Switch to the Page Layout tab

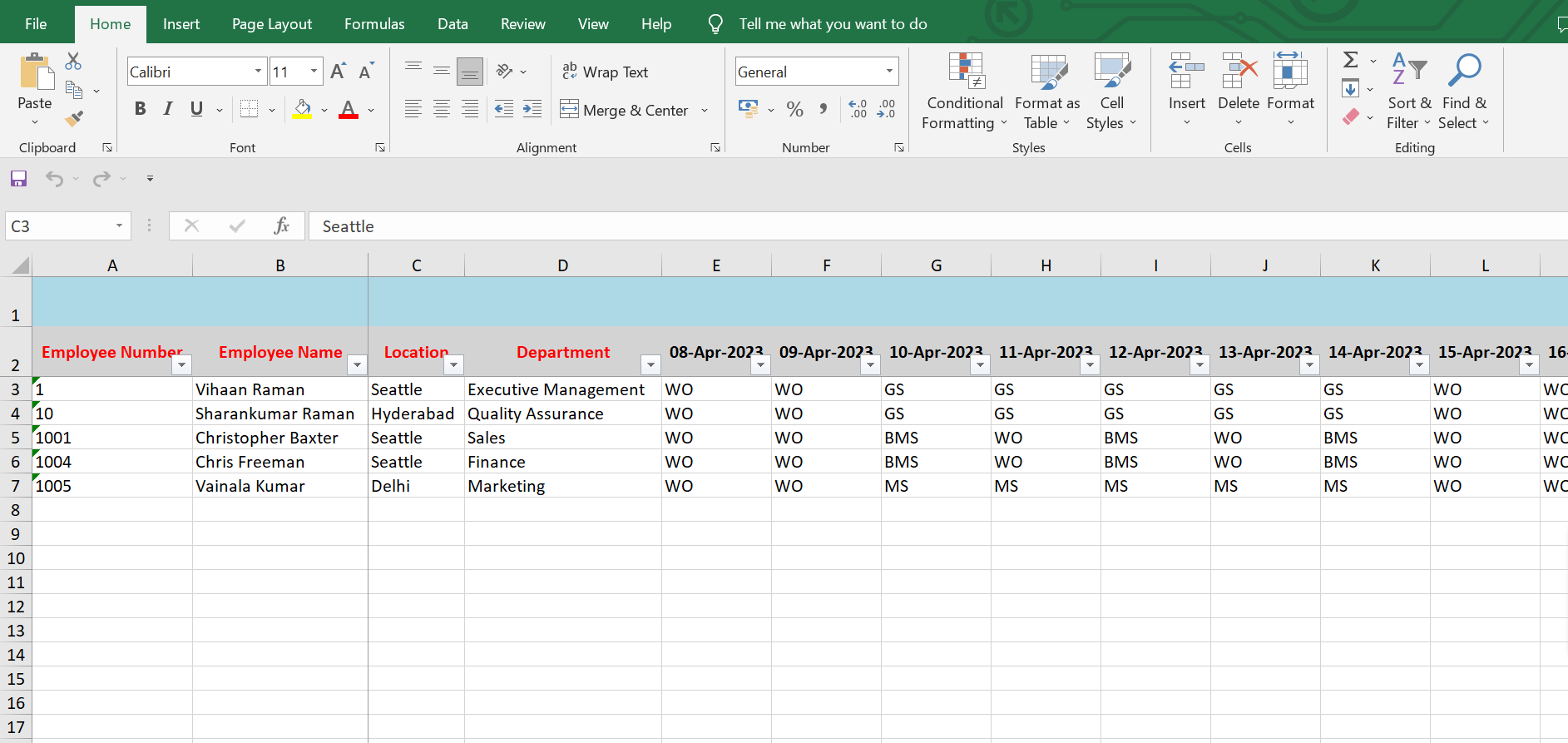tap(271, 24)
